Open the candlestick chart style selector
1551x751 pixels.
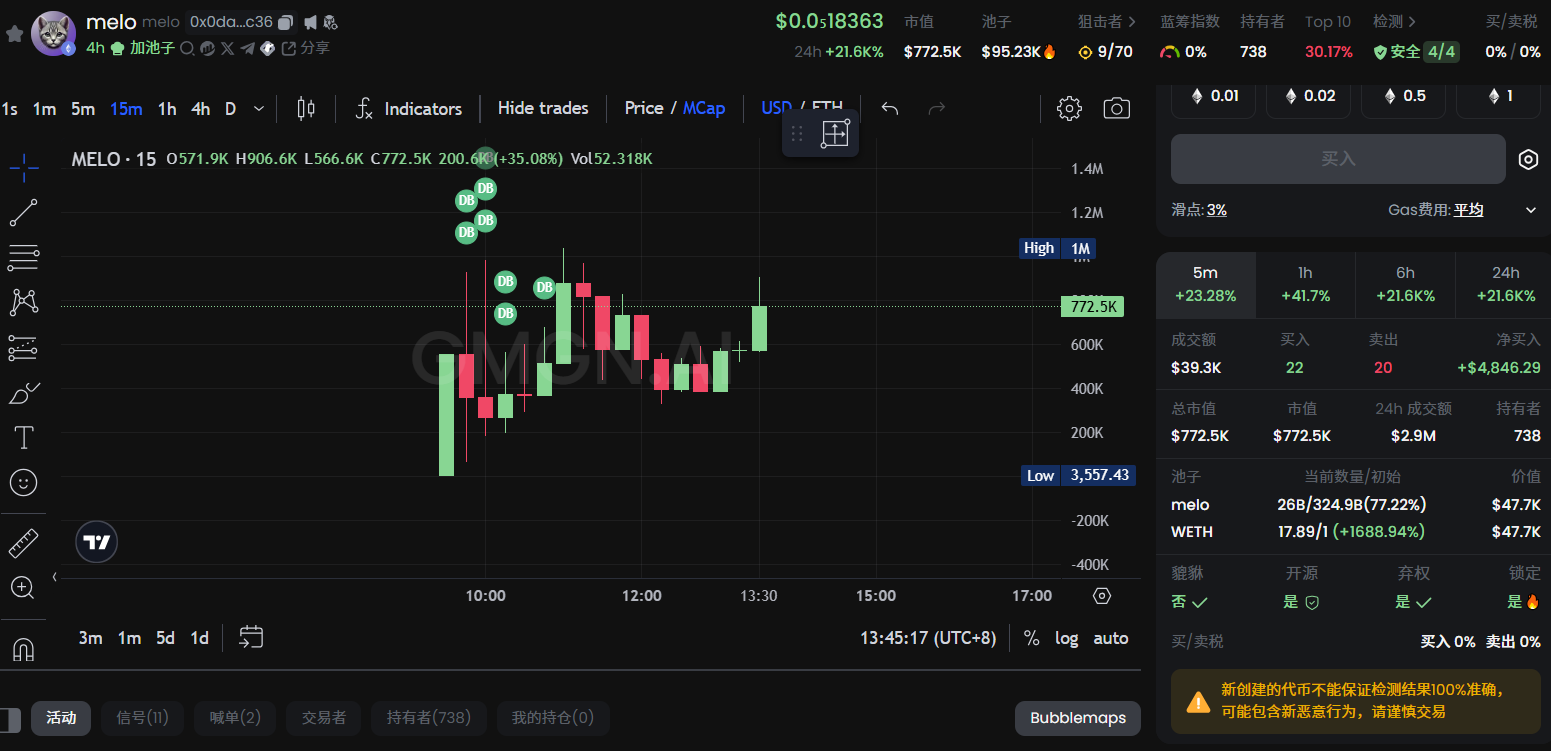(306, 108)
